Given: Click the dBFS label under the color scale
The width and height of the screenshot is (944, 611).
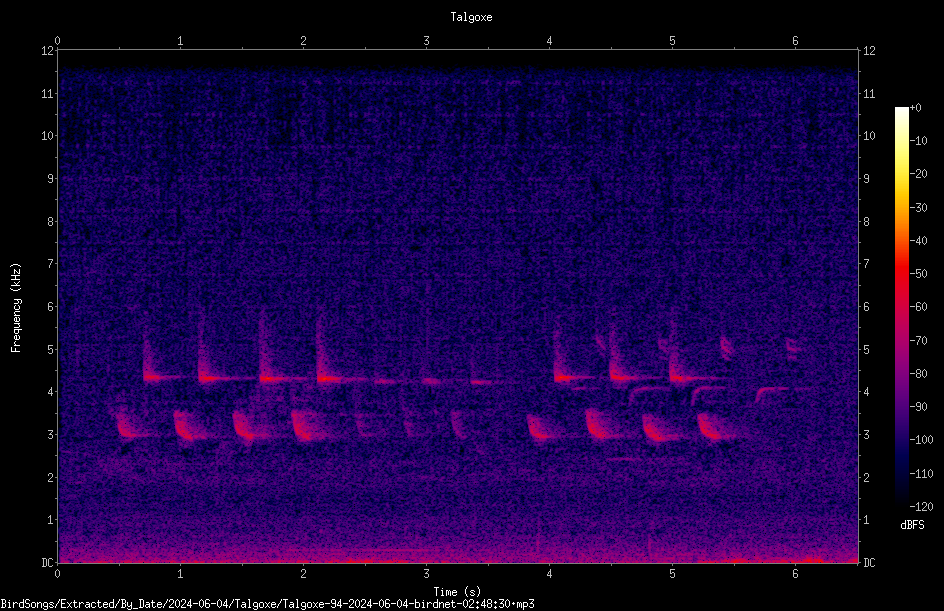Looking at the screenshot, I should pyautogui.click(x=912, y=525).
